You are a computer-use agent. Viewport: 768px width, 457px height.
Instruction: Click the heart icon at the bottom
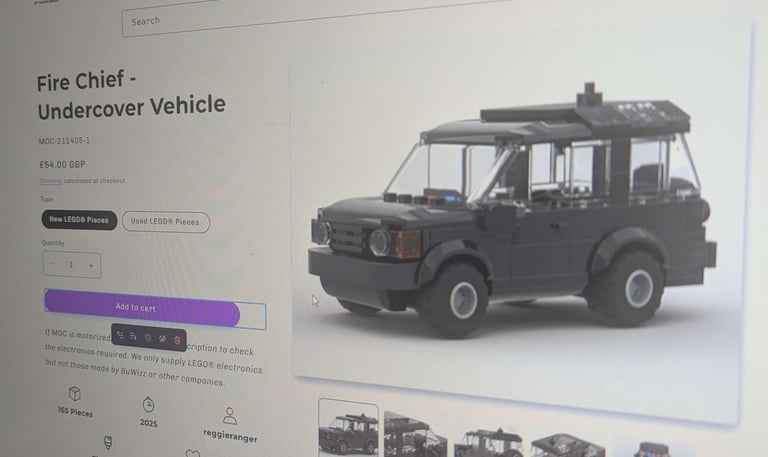coord(192,454)
